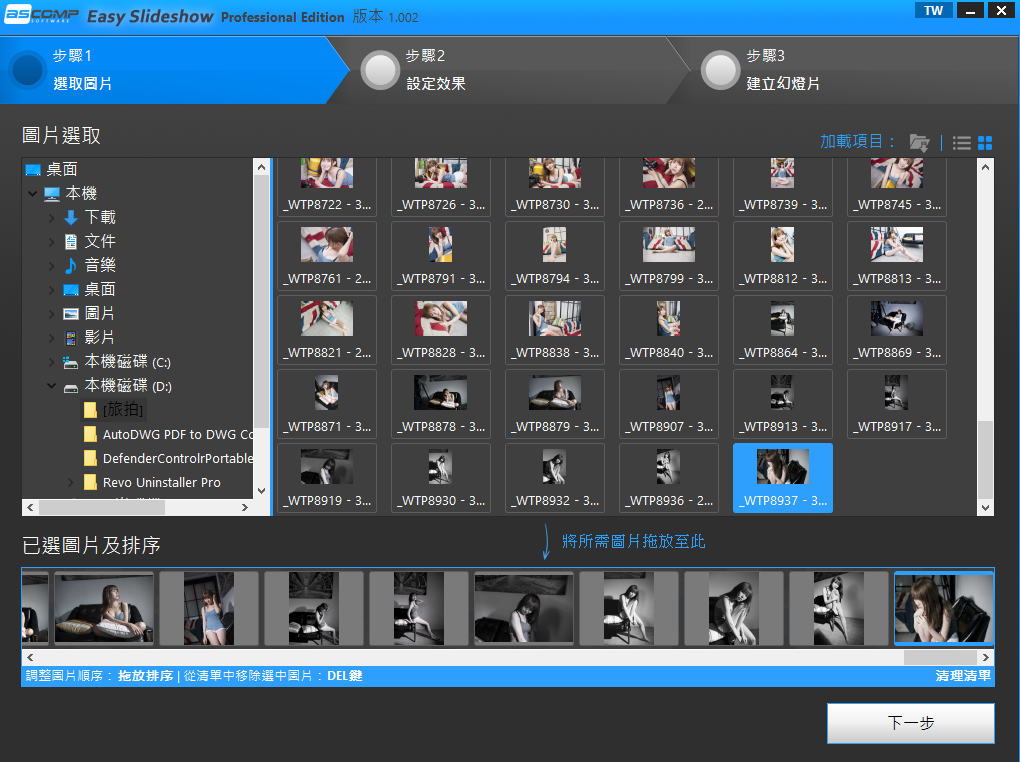This screenshot has height=762, width=1020.
Task: Select thumbnail _WTP8907
Action: coord(669,403)
